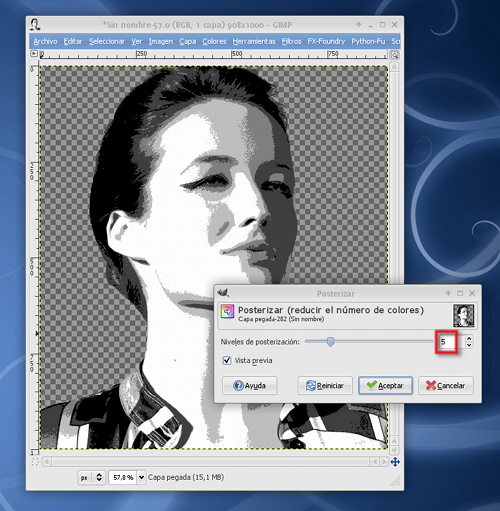The image size is (500, 511).
Task: Click the posterization levels slider handle
Action: (330, 342)
